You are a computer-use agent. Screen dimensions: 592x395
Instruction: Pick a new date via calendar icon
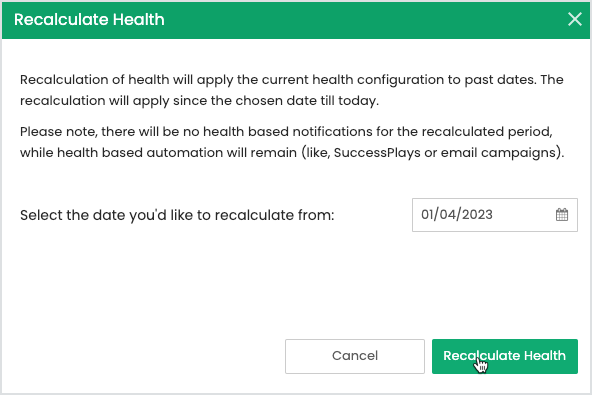(562, 214)
